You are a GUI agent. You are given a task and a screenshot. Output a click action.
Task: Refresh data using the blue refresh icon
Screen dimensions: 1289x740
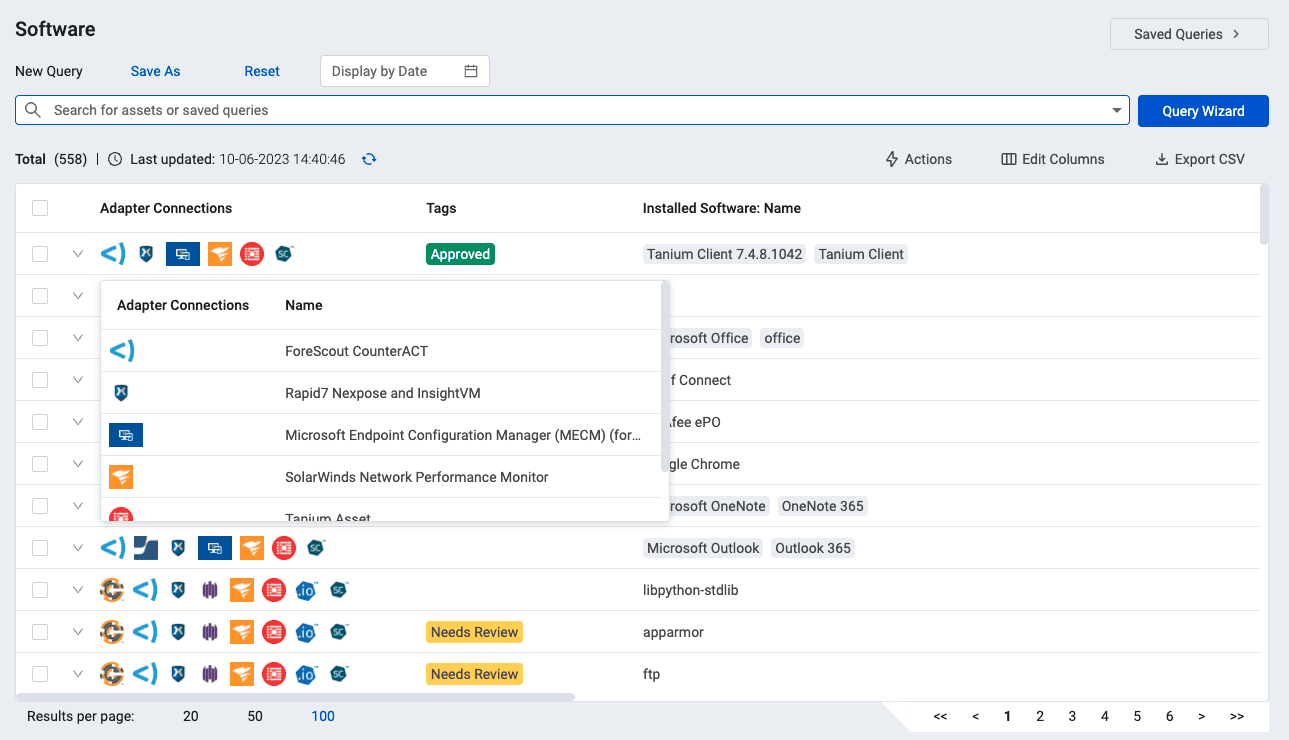click(x=368, y=159)
